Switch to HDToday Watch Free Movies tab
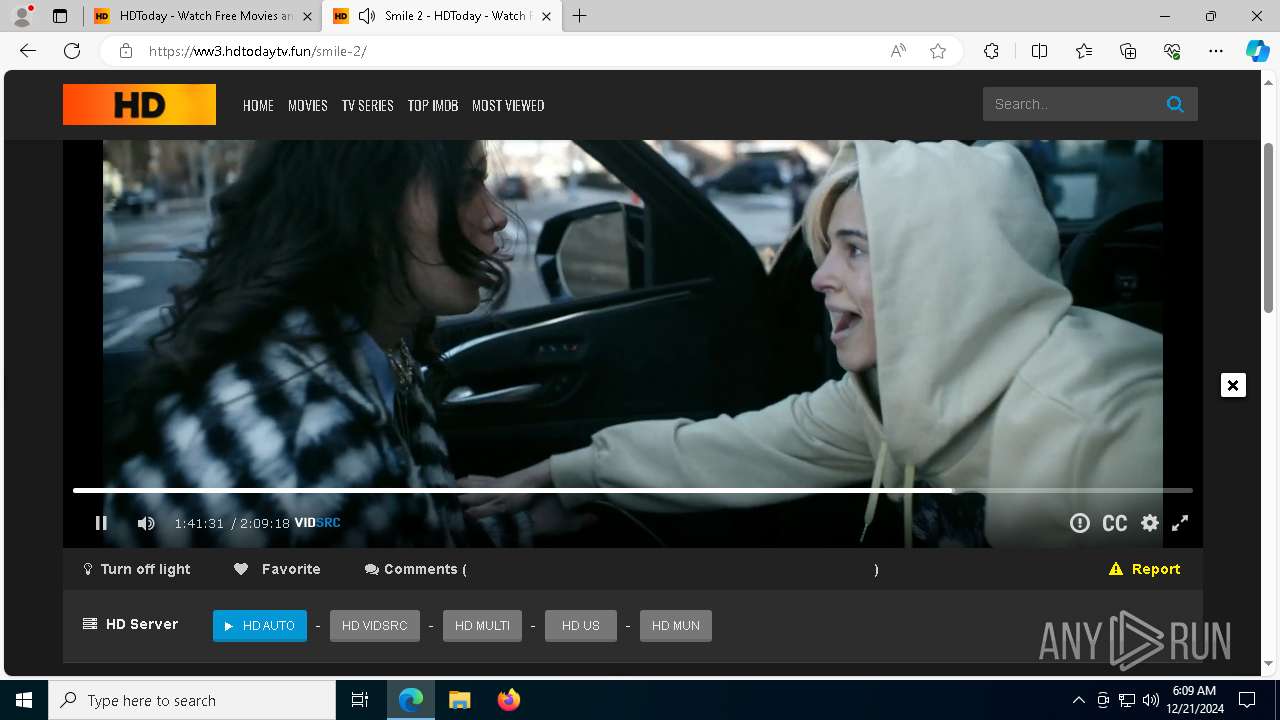This screenshot has height=720, width=1280. coord(201,16)
